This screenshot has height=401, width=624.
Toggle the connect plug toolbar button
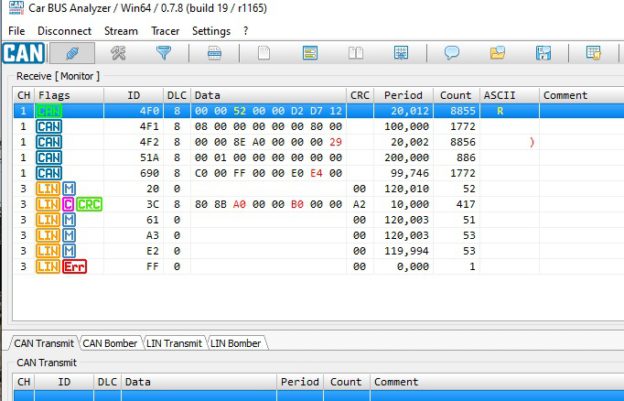(x=72, y=53)
